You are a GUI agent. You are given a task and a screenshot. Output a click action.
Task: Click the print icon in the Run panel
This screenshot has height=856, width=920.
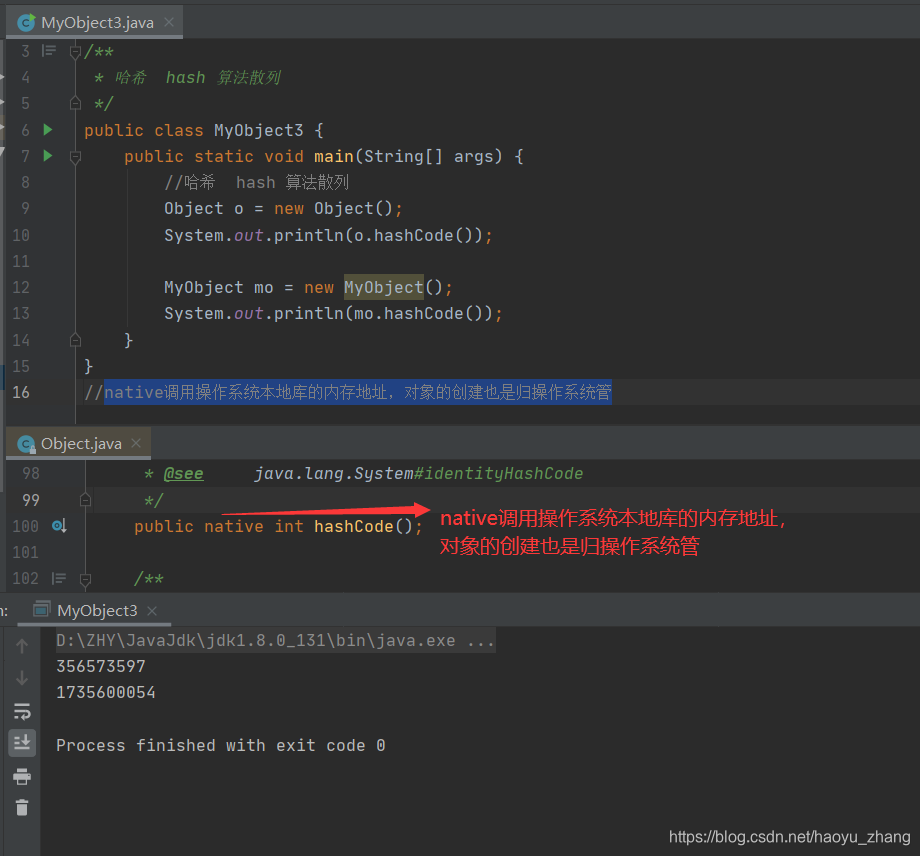tap(22, 776)
